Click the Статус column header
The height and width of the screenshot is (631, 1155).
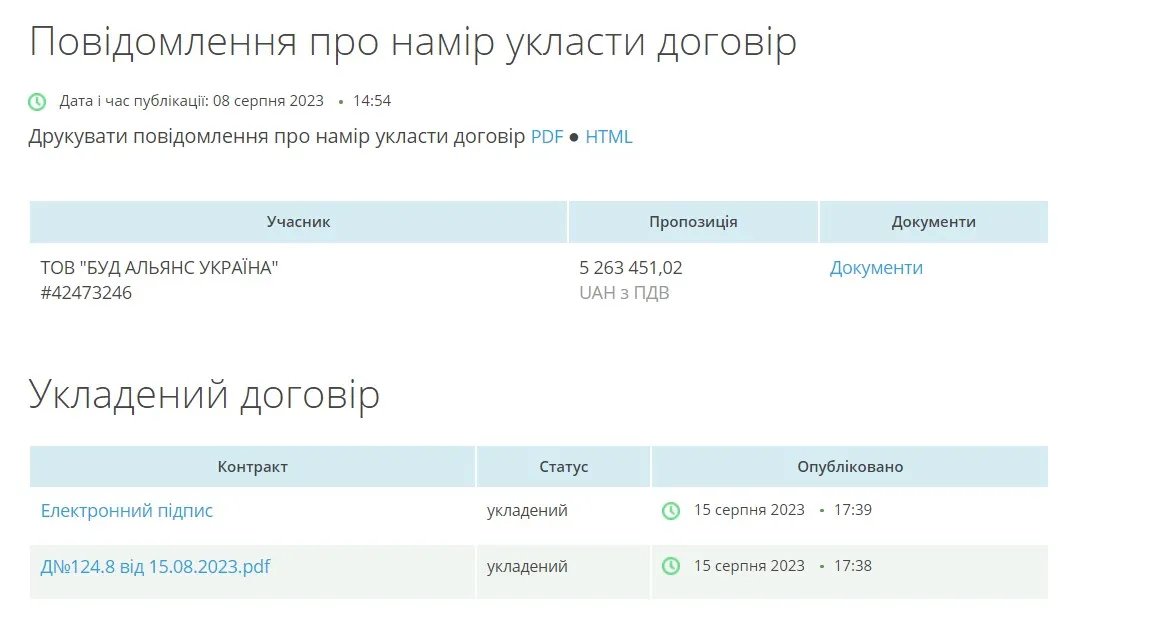(564, 467)
